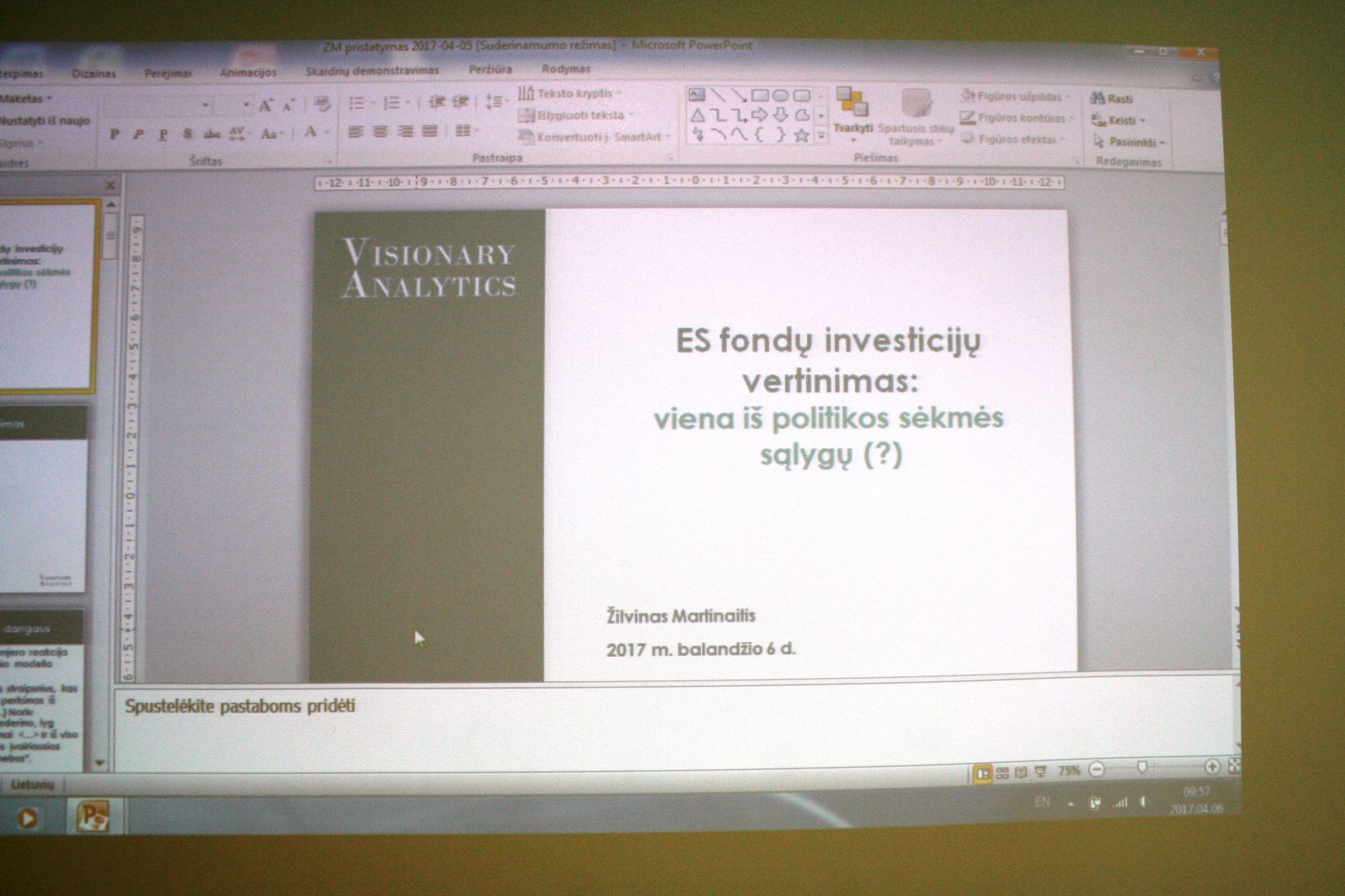Select the rectangle shape
Image resolution: width=1345 pixels, height=896 pixels.
(x=760, y=95)
